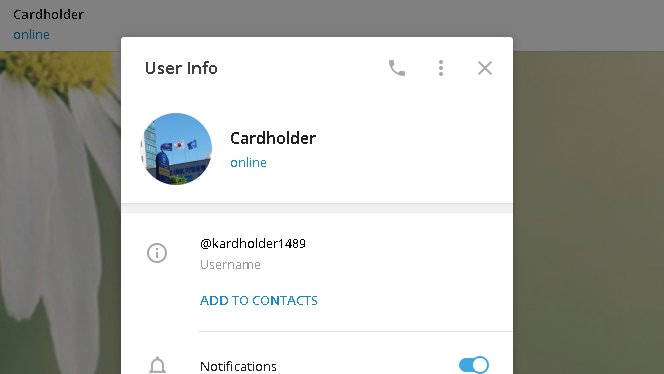This screenshot has width=664, height=374.
Task: Click the bell icon next to Notifications
Action: pyautogui.click(x=158, y=365)
